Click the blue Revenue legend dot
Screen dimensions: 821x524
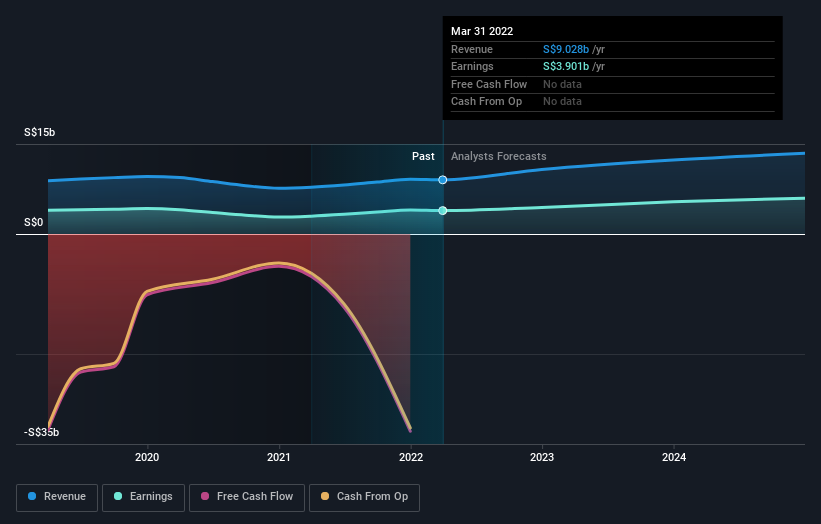[x=33, y=496]
